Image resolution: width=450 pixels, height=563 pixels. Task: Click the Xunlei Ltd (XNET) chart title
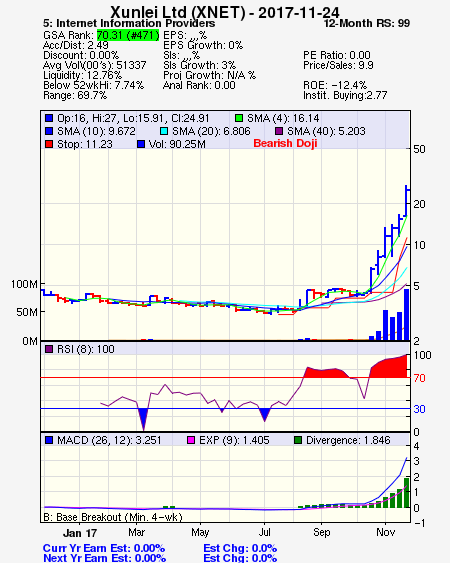(225, 13)
